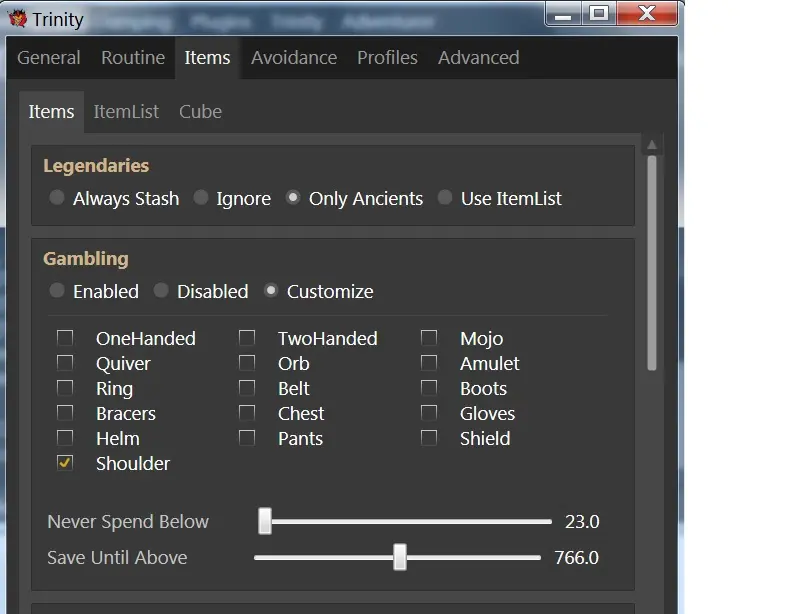Check the Bracers checkbox

coord(65,412)
